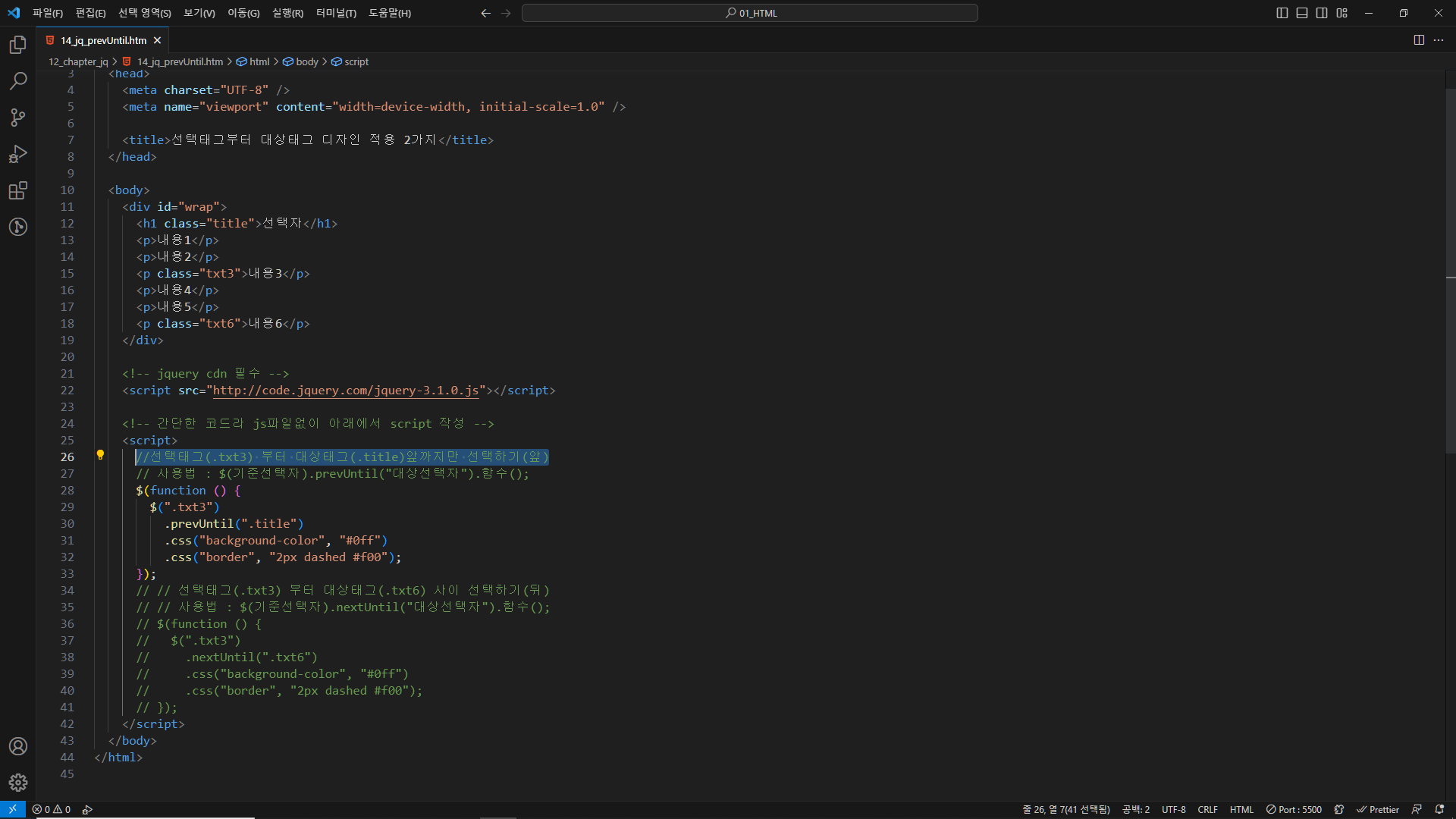Open the Manage gear icon

(18, 783)
